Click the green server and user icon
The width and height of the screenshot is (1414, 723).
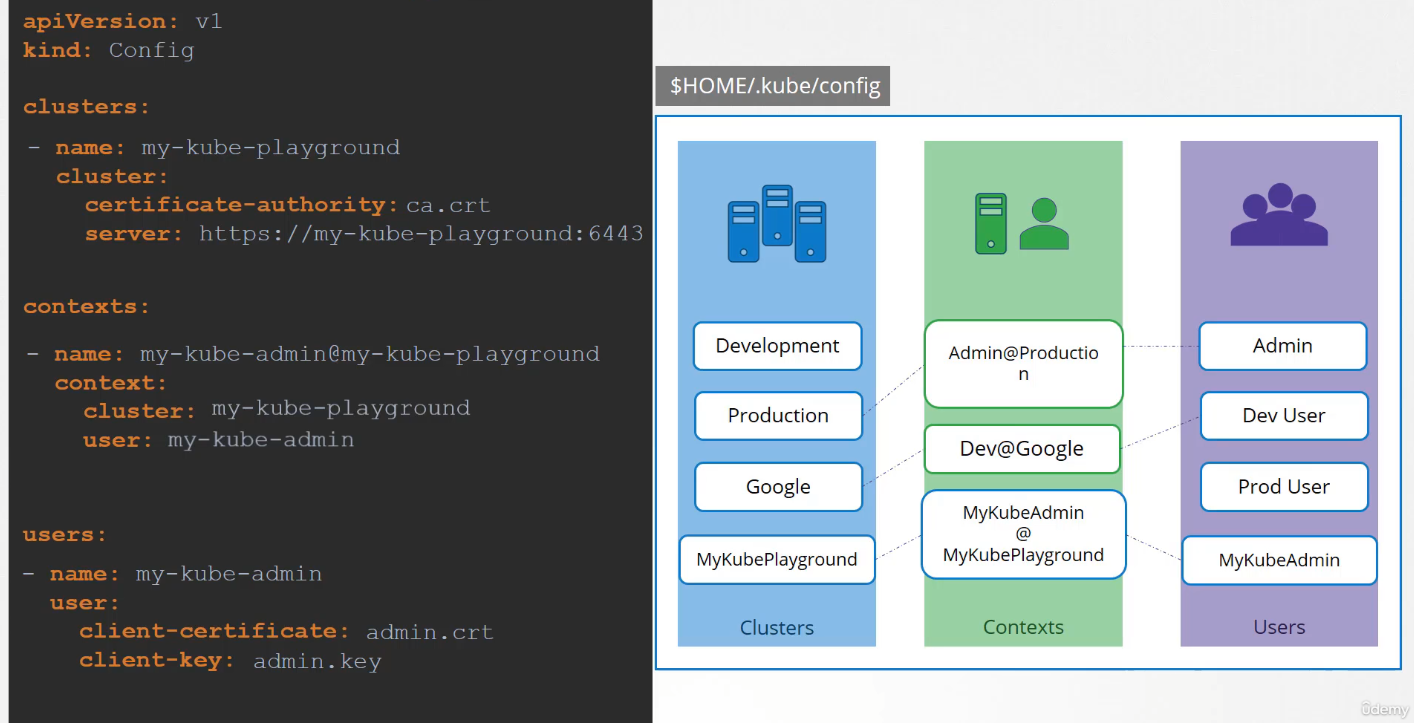[1022, 222]
